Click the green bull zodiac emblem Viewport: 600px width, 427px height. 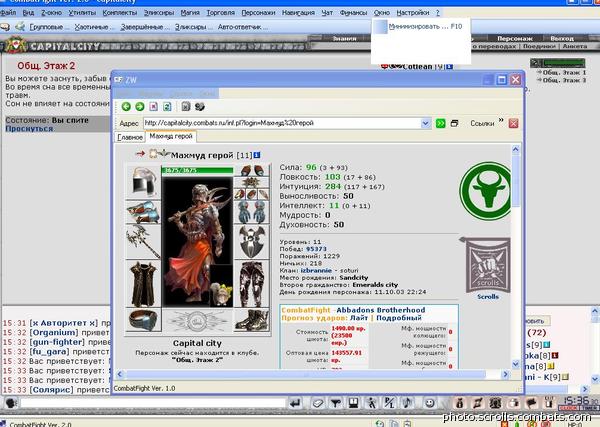click(485, 191)
